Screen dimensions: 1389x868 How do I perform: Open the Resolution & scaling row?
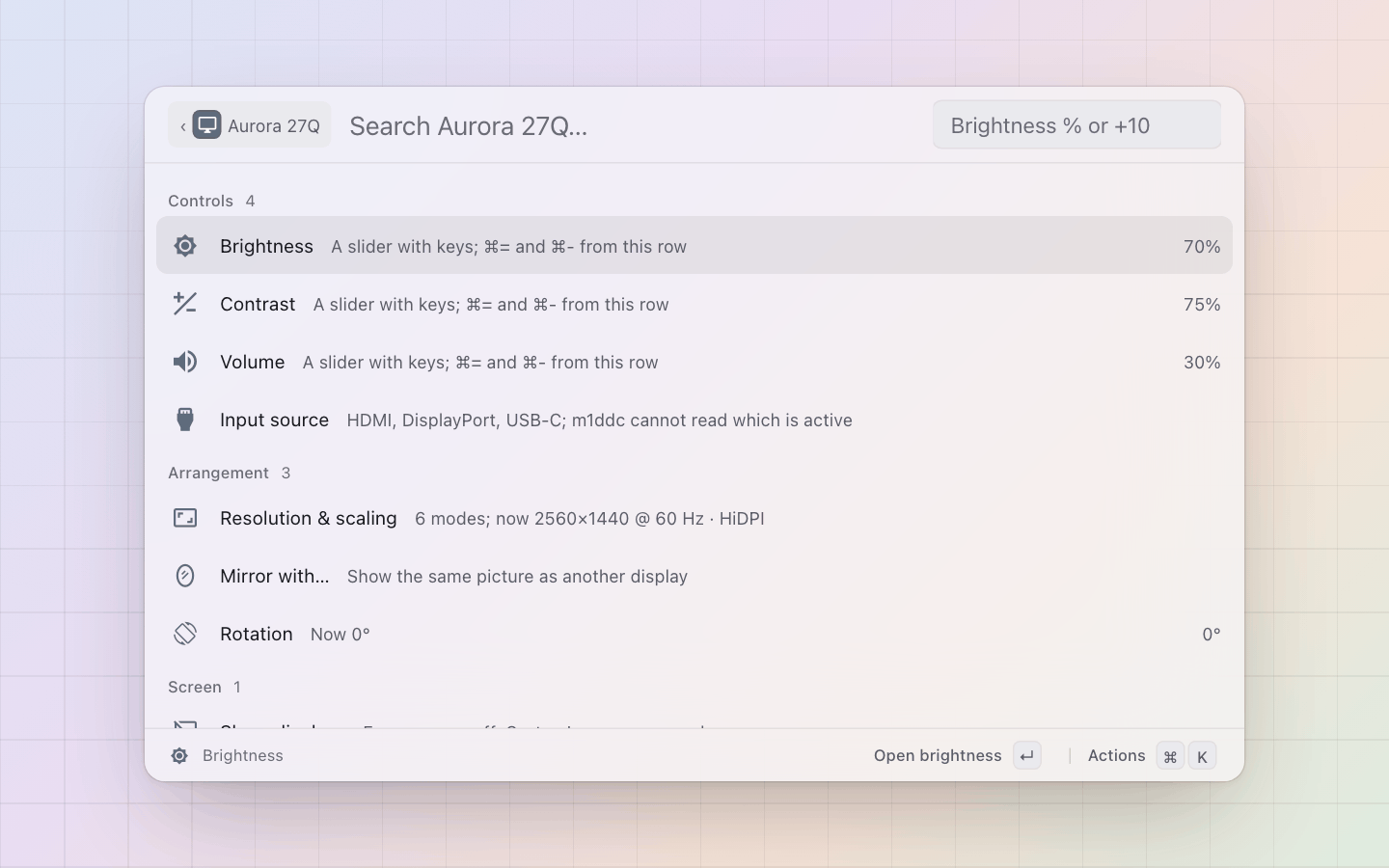tap(694, 518)
